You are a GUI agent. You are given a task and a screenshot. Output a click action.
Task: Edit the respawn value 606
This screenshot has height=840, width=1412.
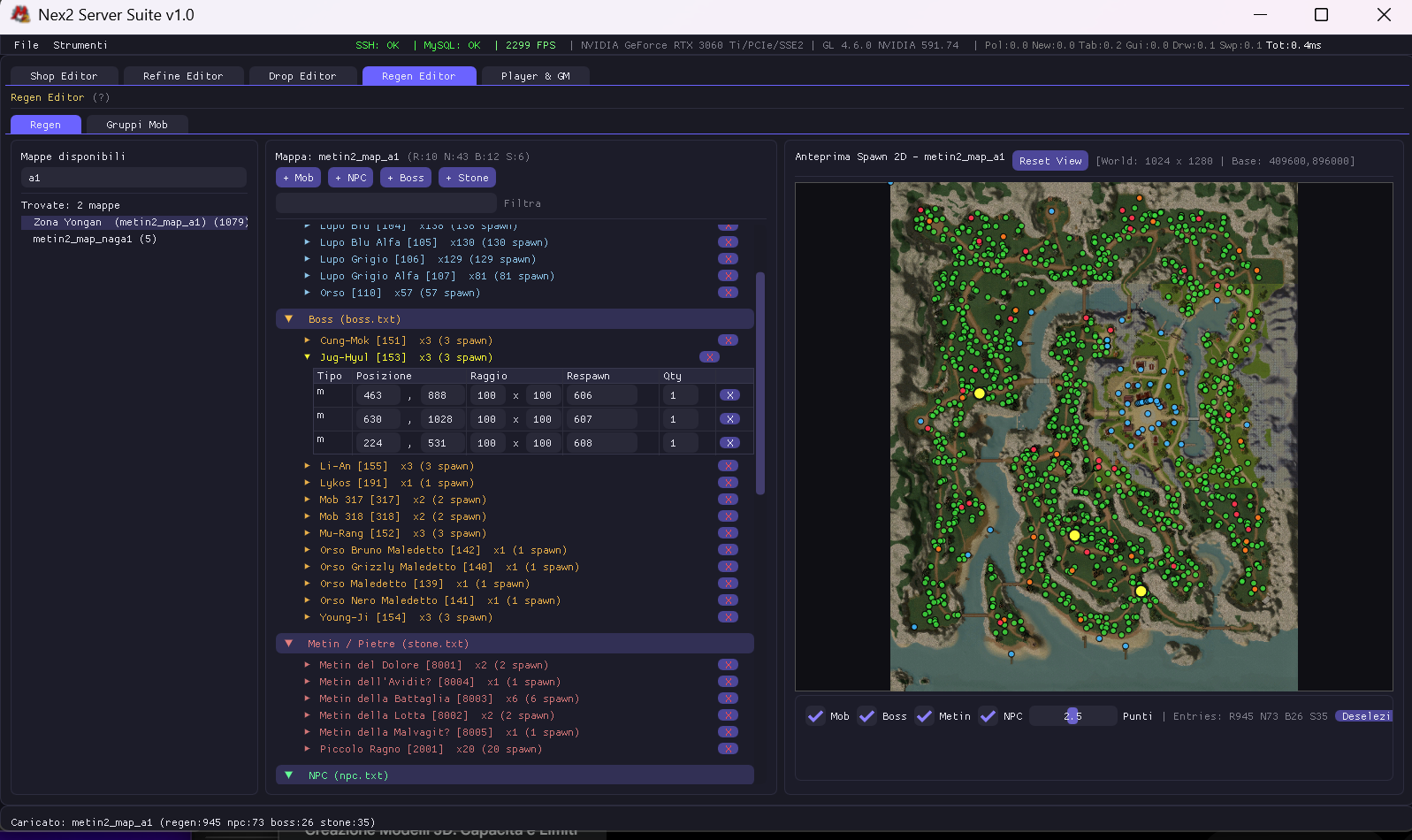602,395
